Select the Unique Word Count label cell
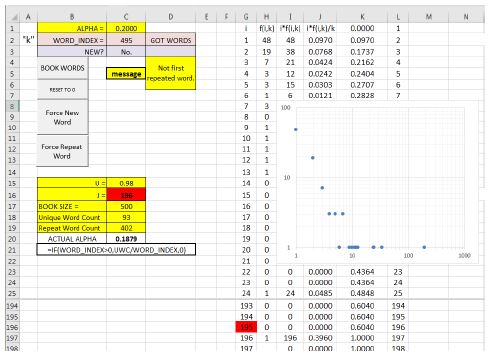This screenshot has height=361, width=493. point(72,217)
